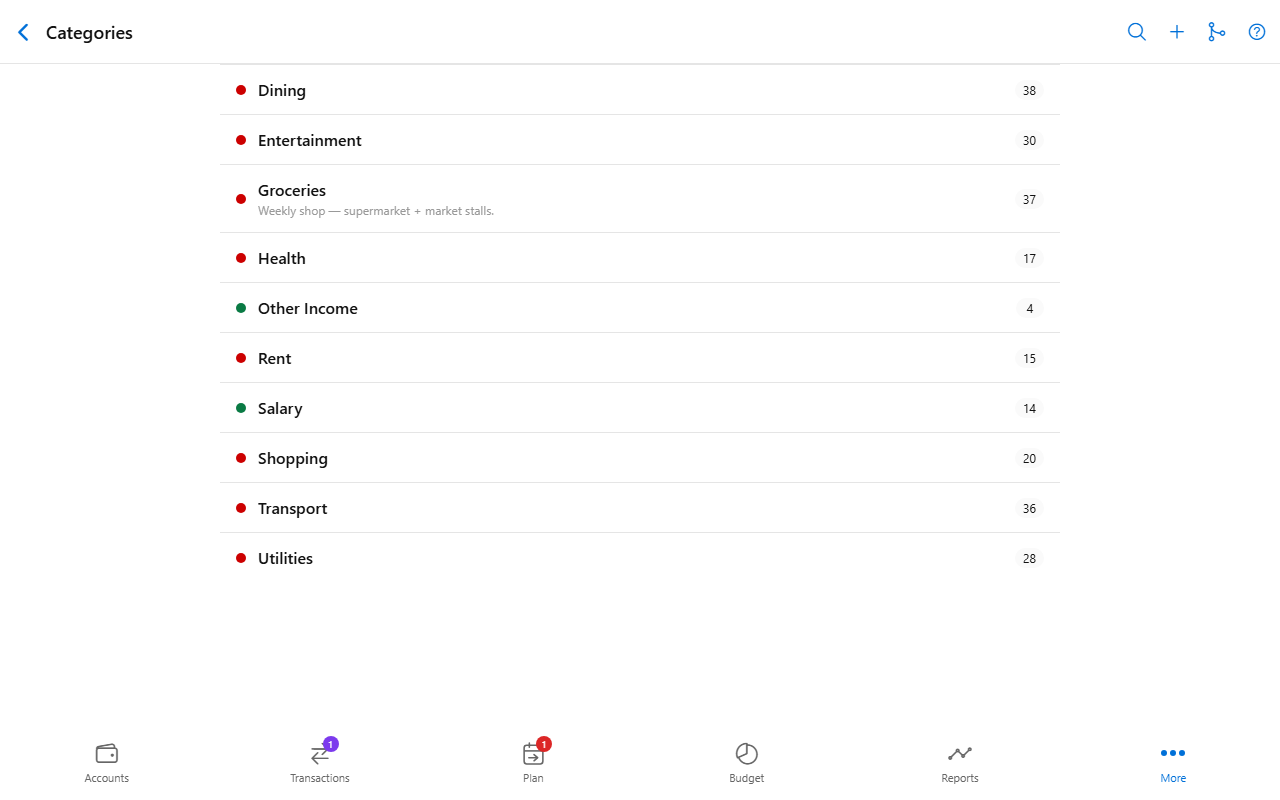Click the 15 badge on Rent
This screenshot has width=1280, height=800.
pyautogui.click(x=1029, y=358)
